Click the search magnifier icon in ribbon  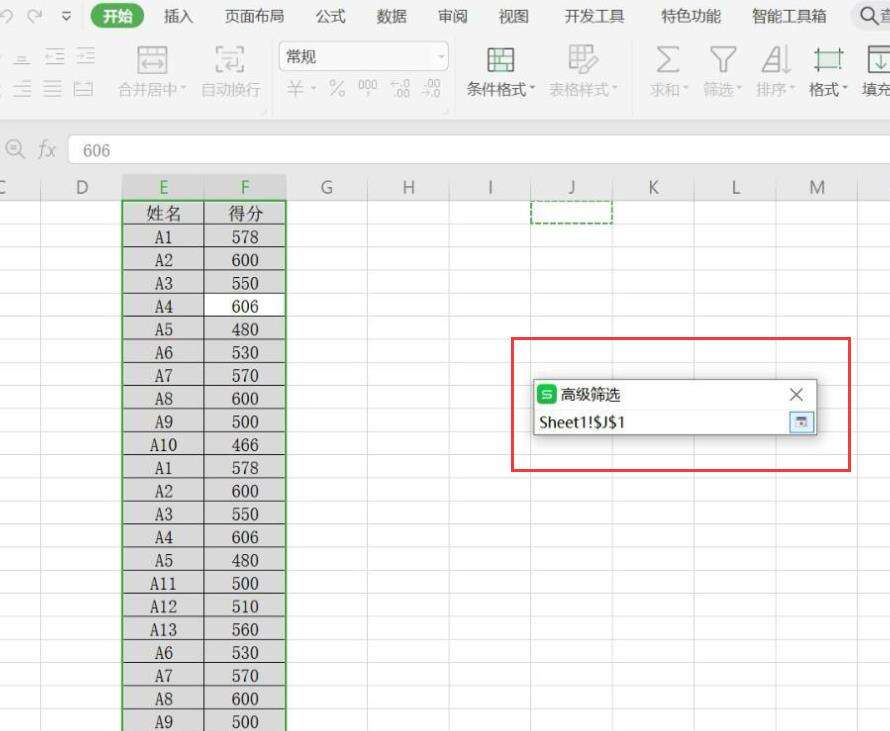coord(868,16)
